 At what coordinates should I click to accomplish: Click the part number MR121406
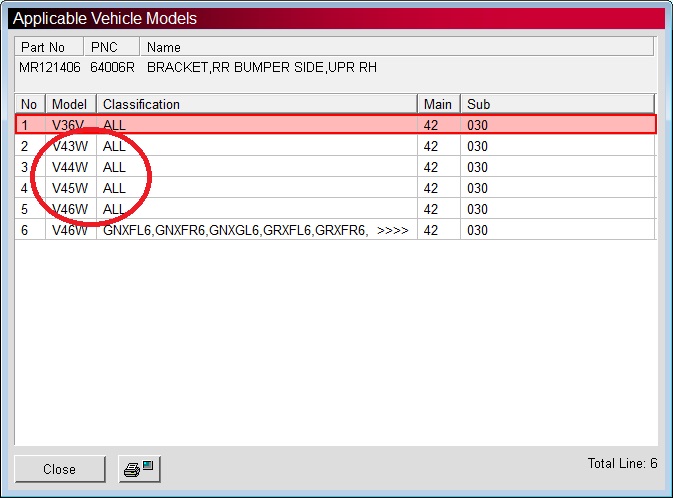pyautogui.click(x=49, y=67)
